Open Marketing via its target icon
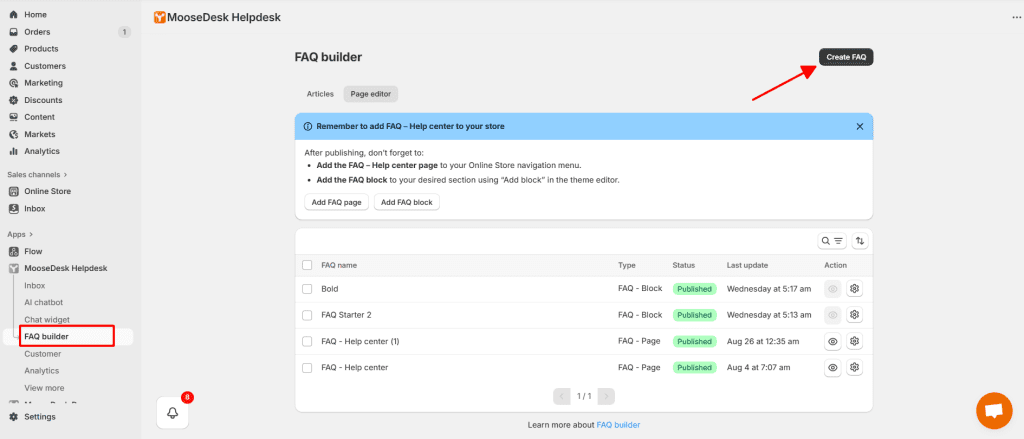The image size is (1024, 439). pyautogui.click(x=13, y=83)
